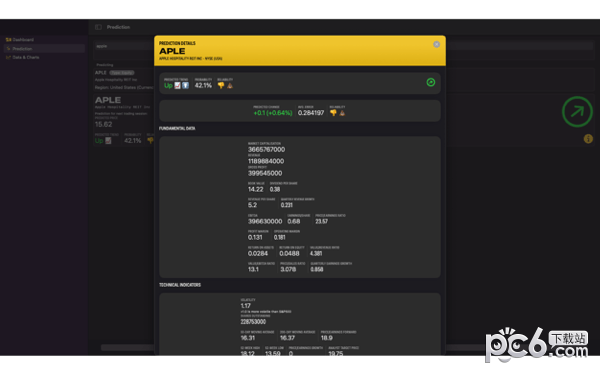Click the Dashboard sidebar icon
Image resolution: width=600 pixels, height=375 pixels.
click(x=8, y=39)
